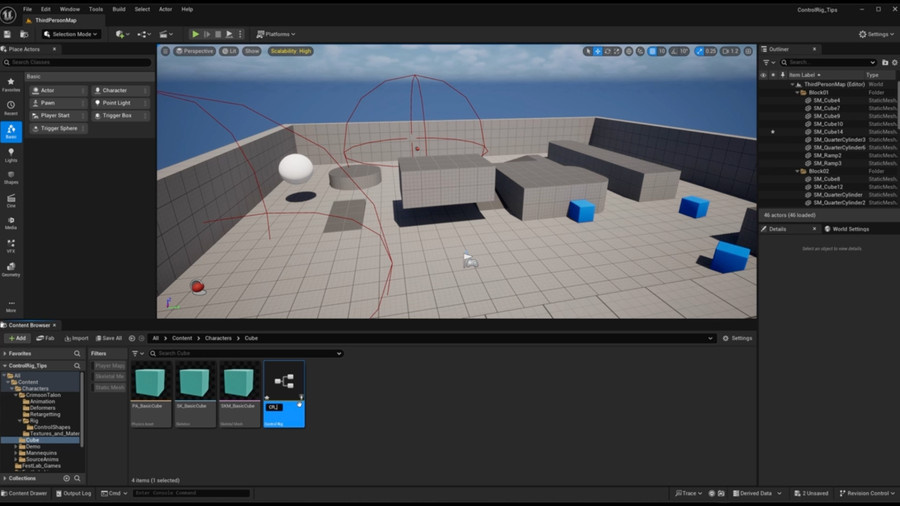The image size is (900, 506).
Task: Collapse the Block01 folder in Outliner
Action: [x=797, y=92]
